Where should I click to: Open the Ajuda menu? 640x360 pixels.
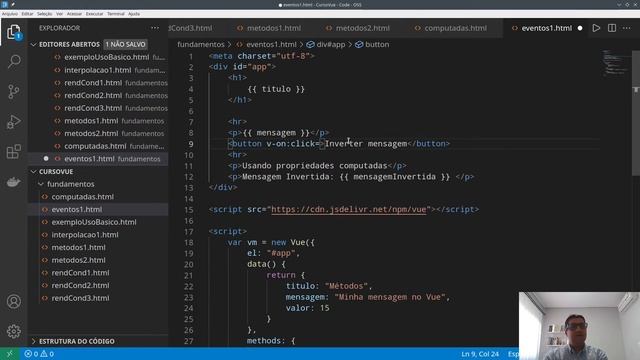pyautogui.click(x=134, y=14)
